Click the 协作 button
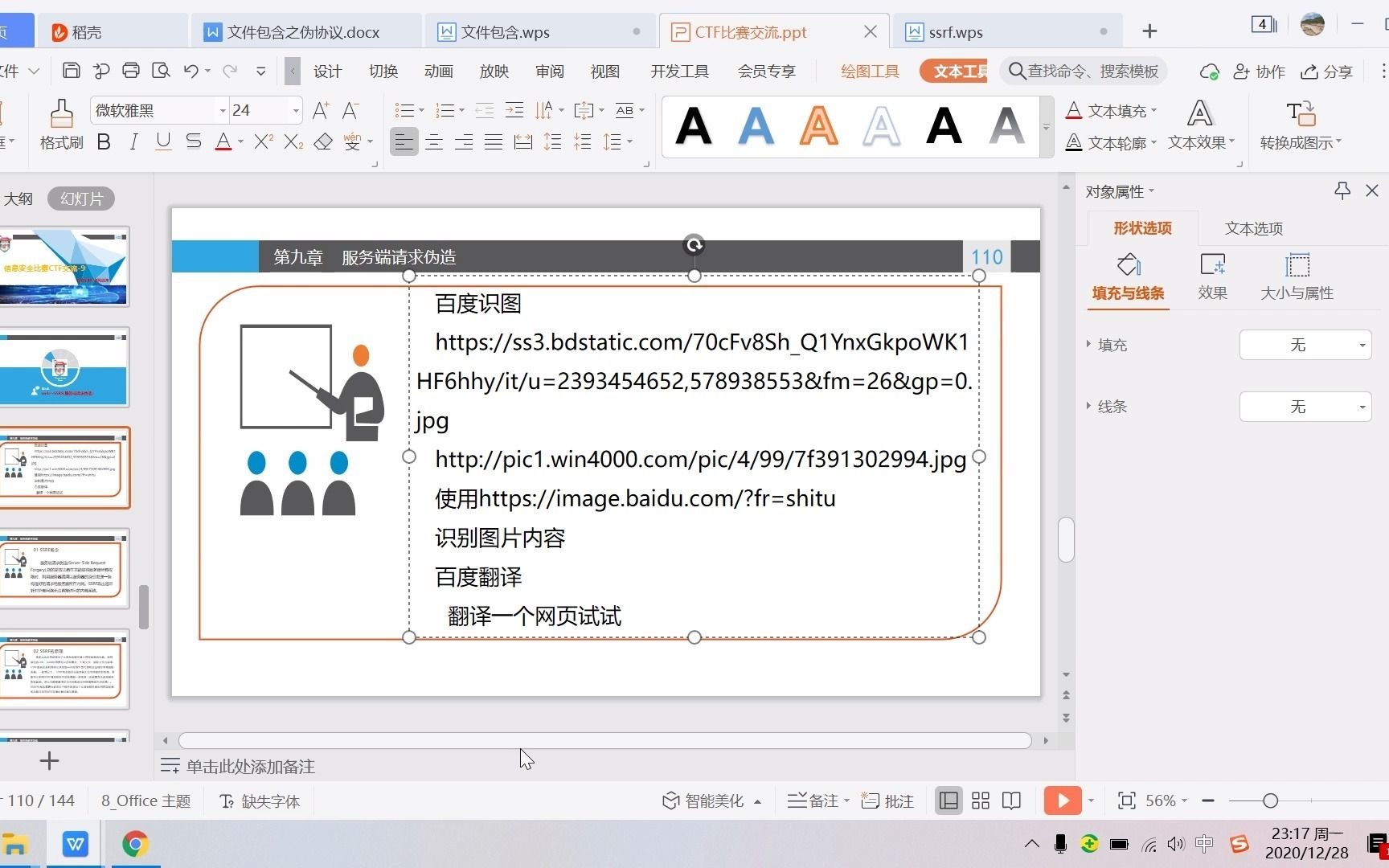This screenshot has height=868, width=1389. point(1260,72)
